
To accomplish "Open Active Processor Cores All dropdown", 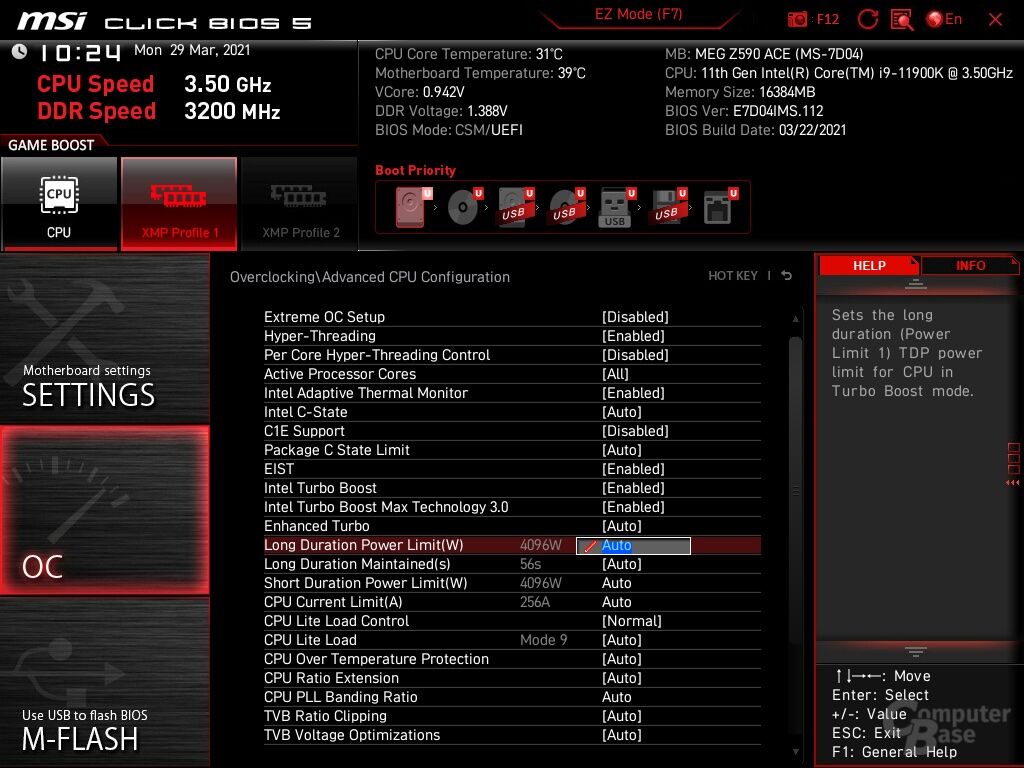I will click(x=615, y=374).
